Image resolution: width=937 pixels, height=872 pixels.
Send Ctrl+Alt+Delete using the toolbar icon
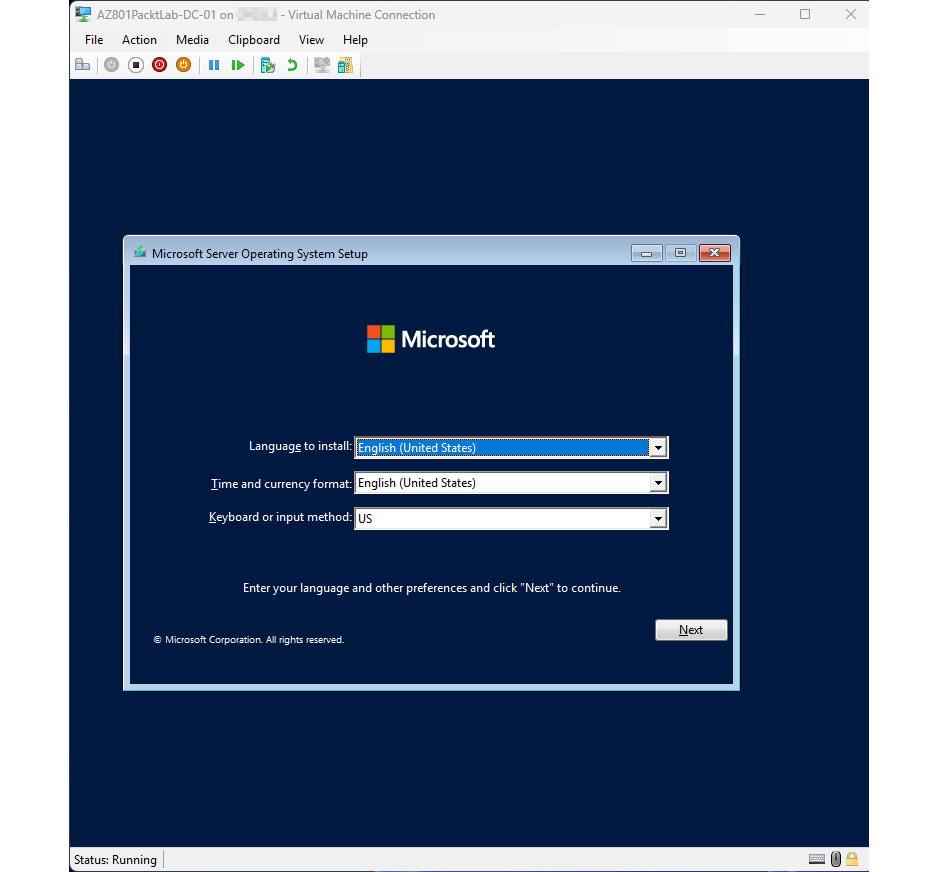pos(82,65)
